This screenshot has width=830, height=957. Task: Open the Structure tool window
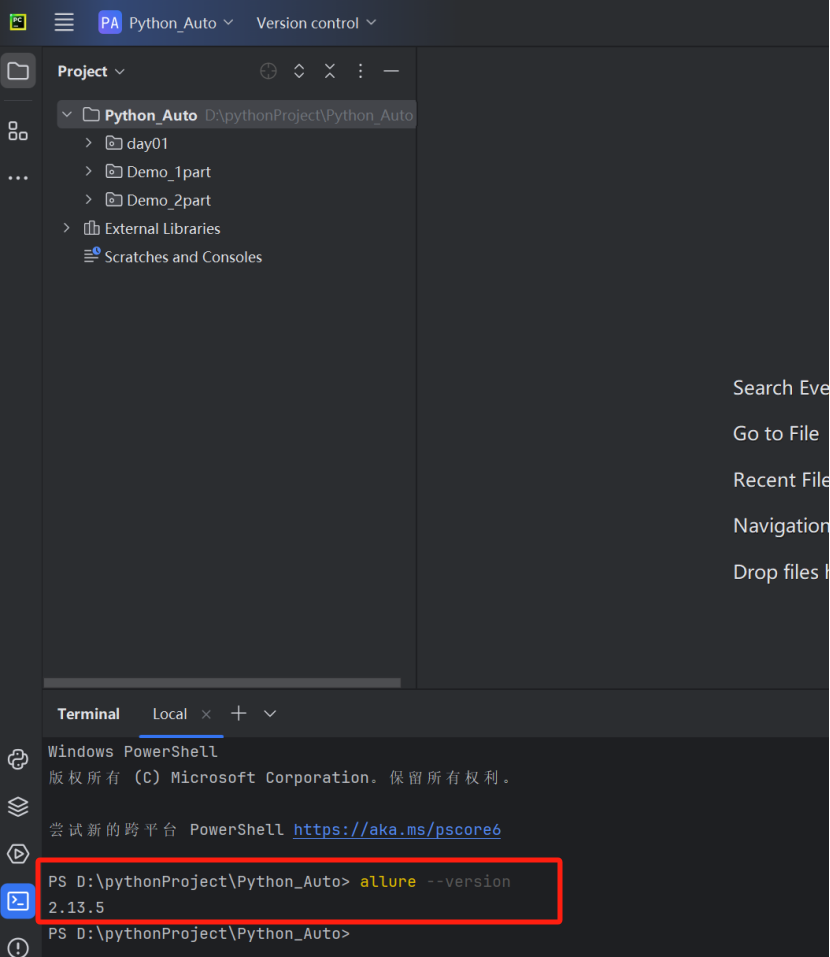coord(18,131)
